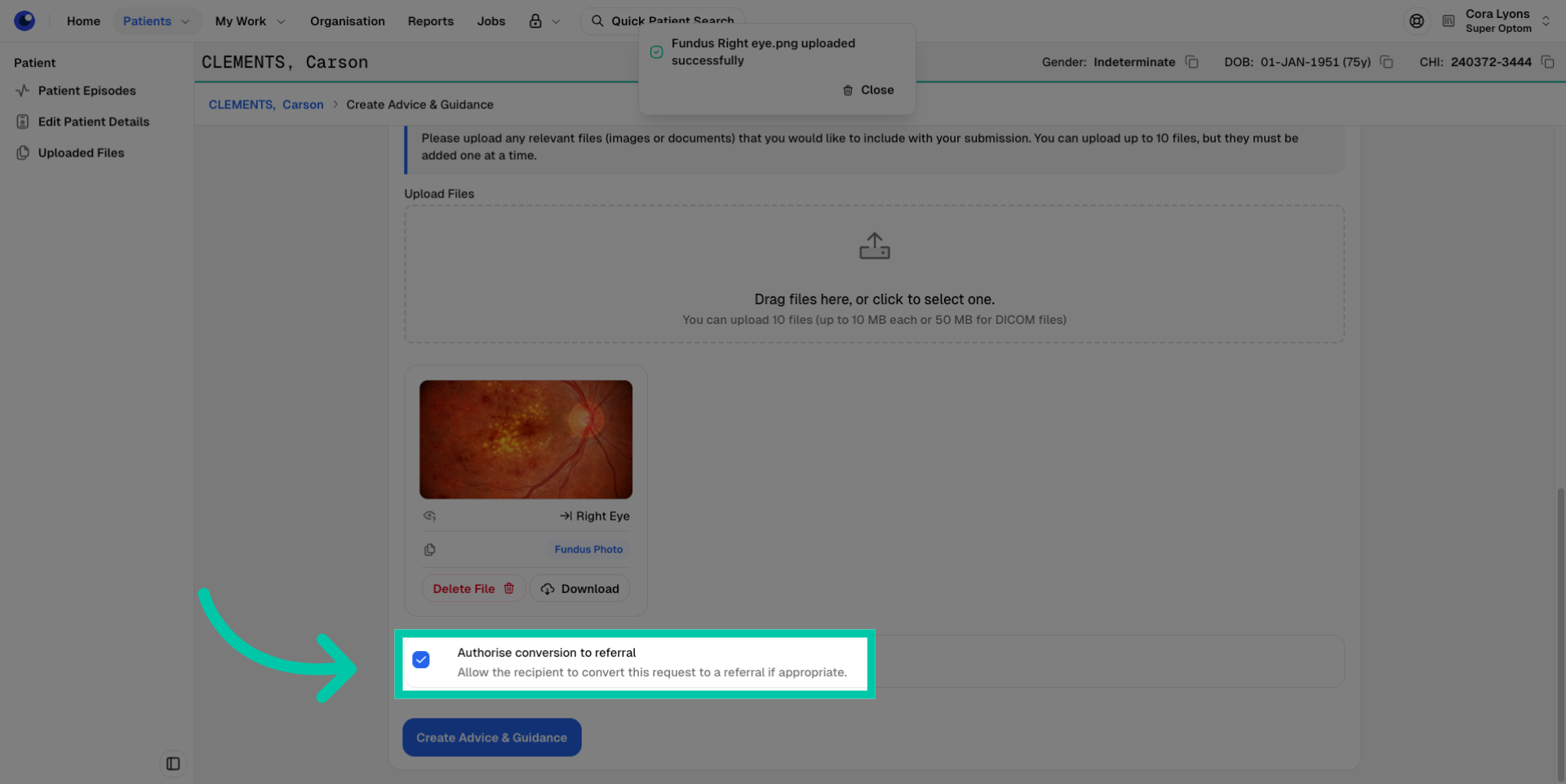Image resolution: width=1566 pixels, height=784 pixels.
Task: Expand the chevron beside the lock icon
Action: (556, 21)
